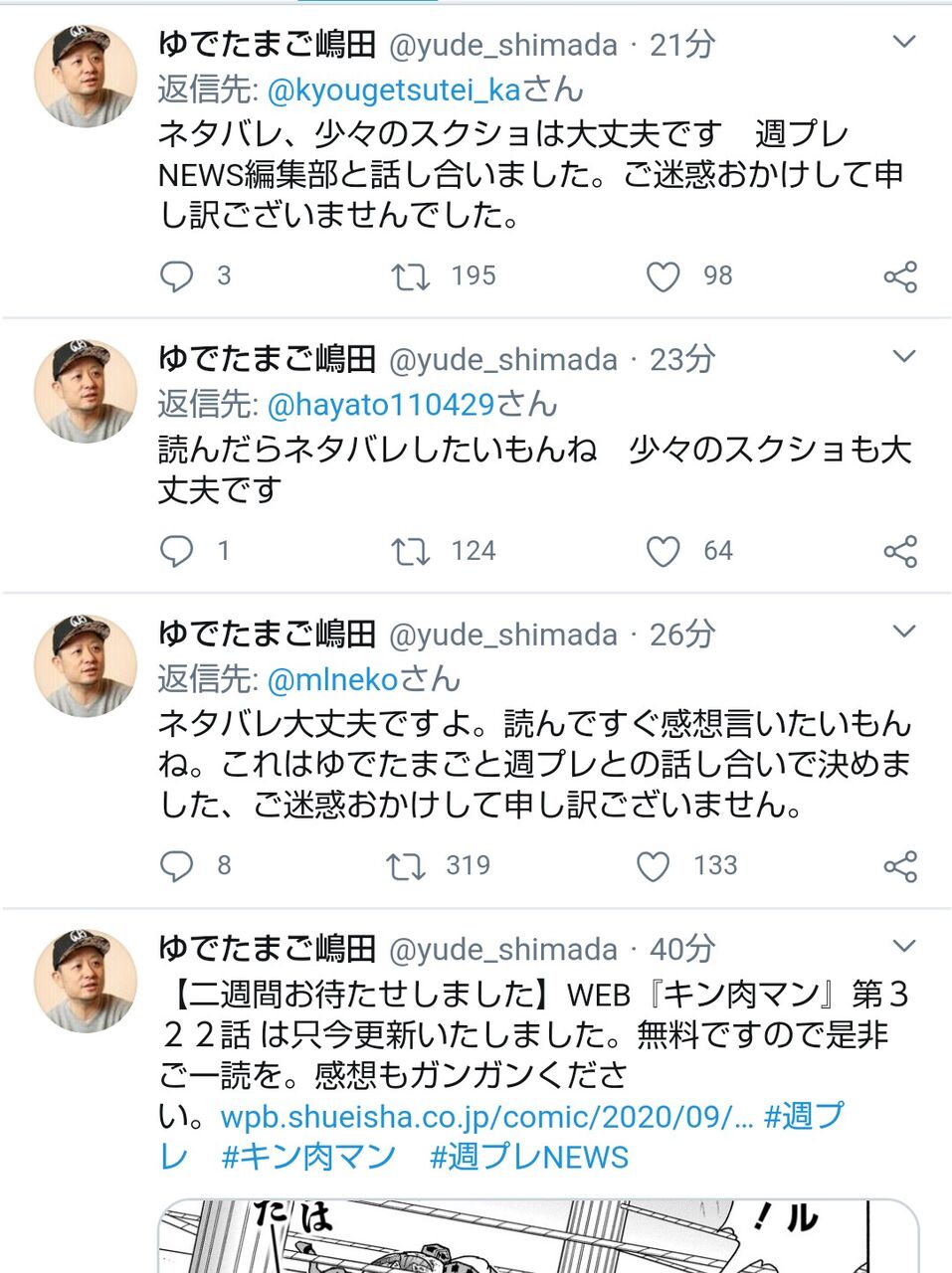Like the tweet with 98 likes
952x1273 pixels.
[x=663, y=275]
